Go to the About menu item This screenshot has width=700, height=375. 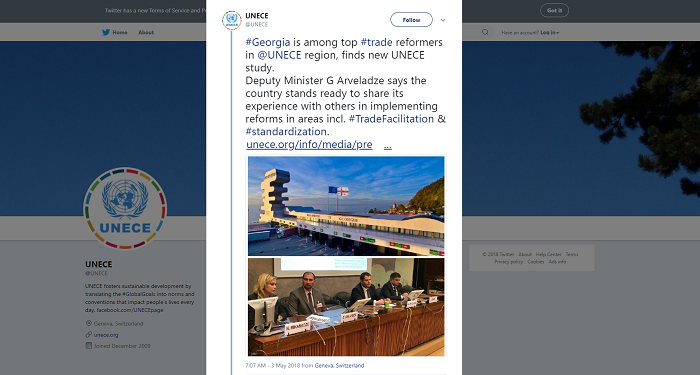146,32
